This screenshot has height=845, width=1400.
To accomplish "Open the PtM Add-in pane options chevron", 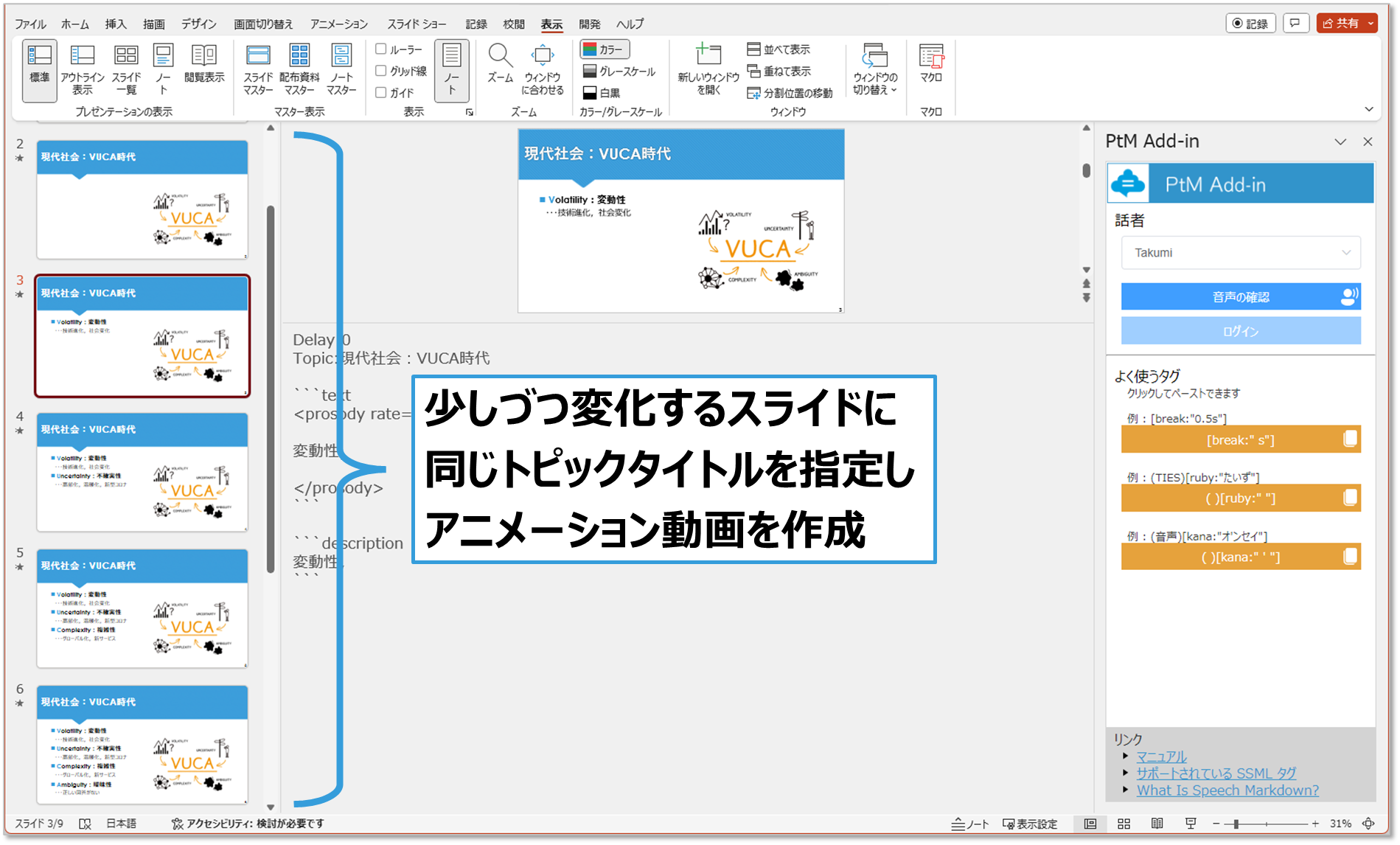I will point(1340,142).
